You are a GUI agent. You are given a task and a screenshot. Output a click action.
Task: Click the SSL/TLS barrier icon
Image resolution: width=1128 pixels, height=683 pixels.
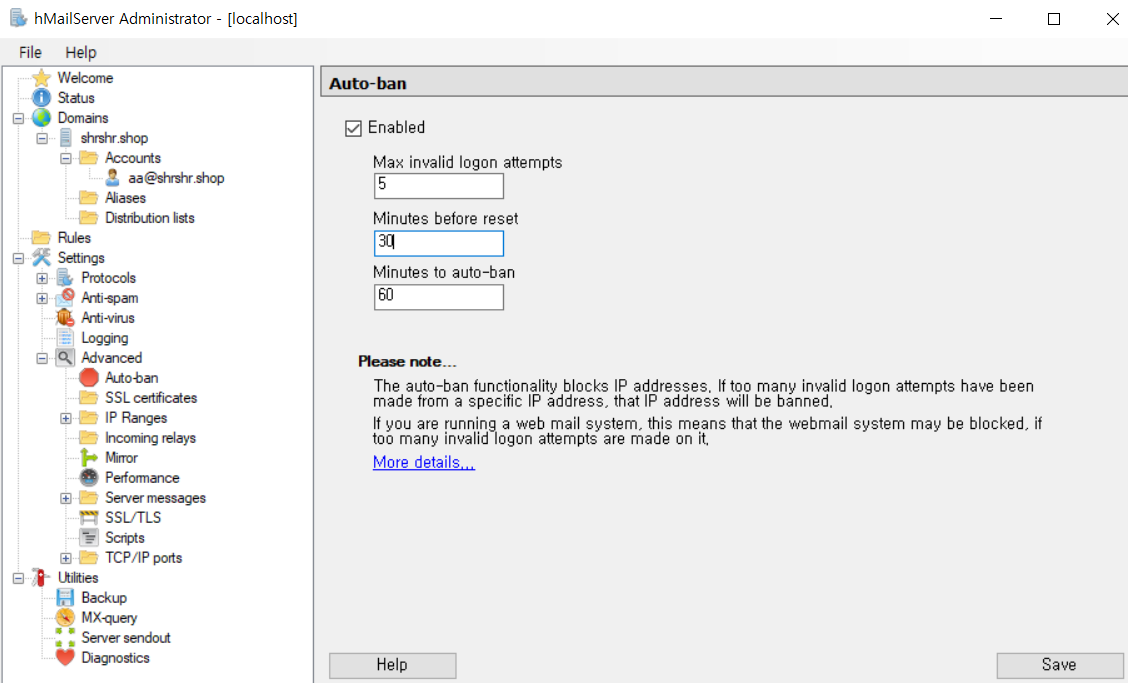pos(89,517)
